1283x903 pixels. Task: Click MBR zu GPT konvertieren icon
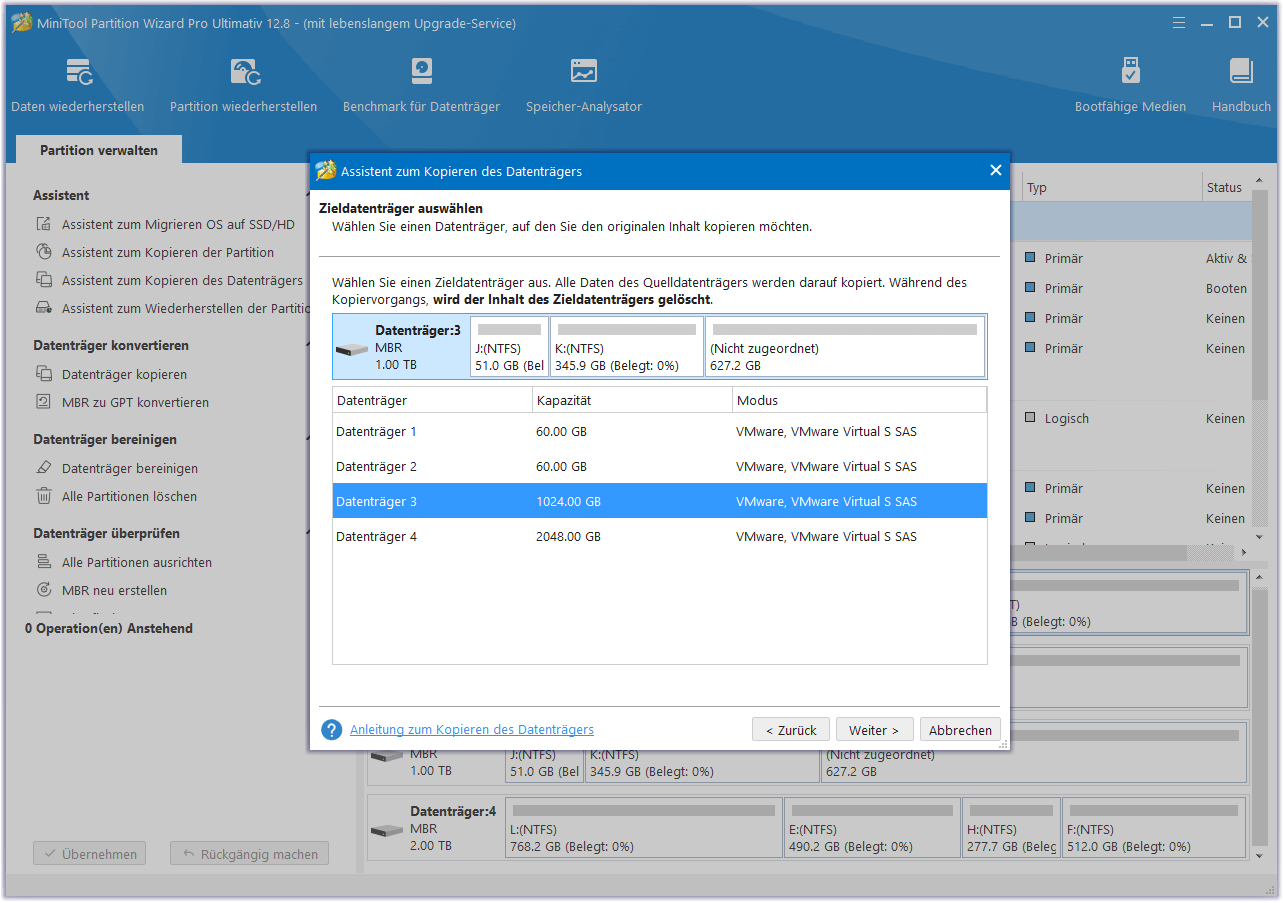44,402
